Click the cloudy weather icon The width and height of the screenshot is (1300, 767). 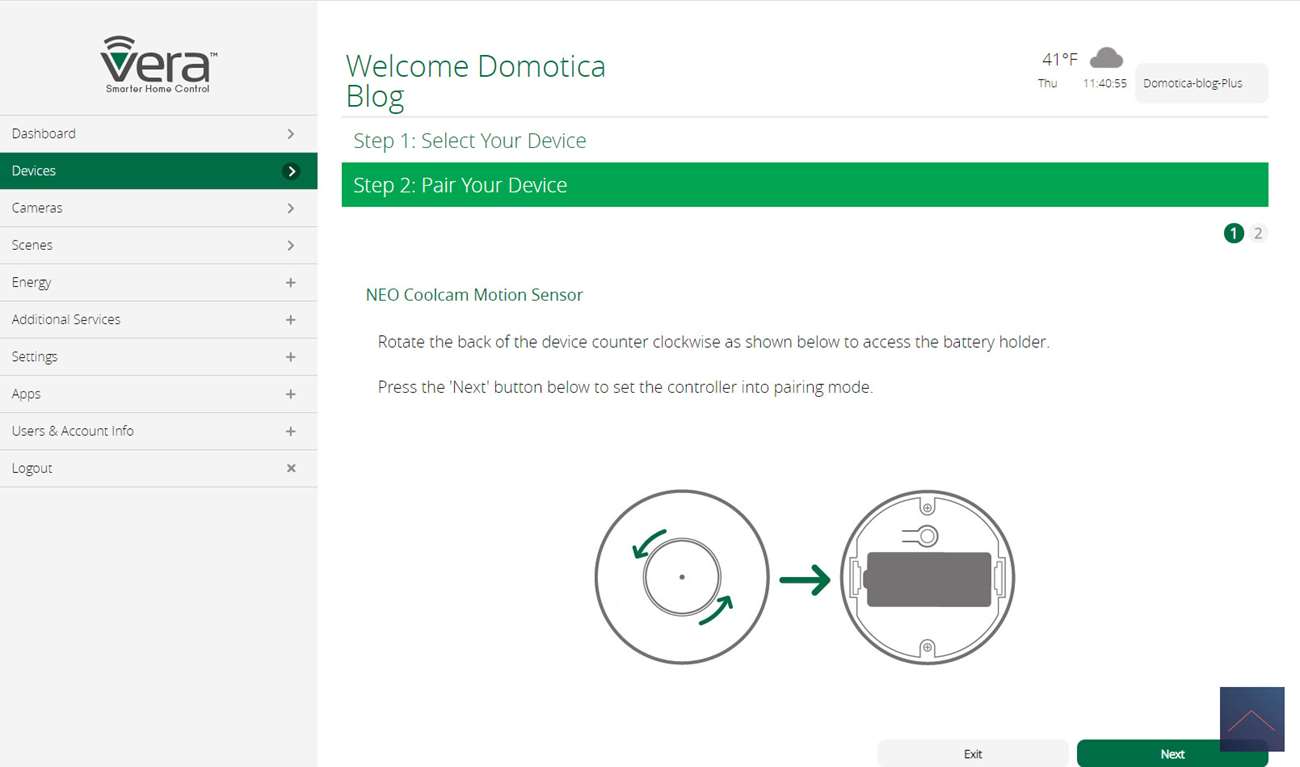pyautogui.click(x=1105, y=58)
